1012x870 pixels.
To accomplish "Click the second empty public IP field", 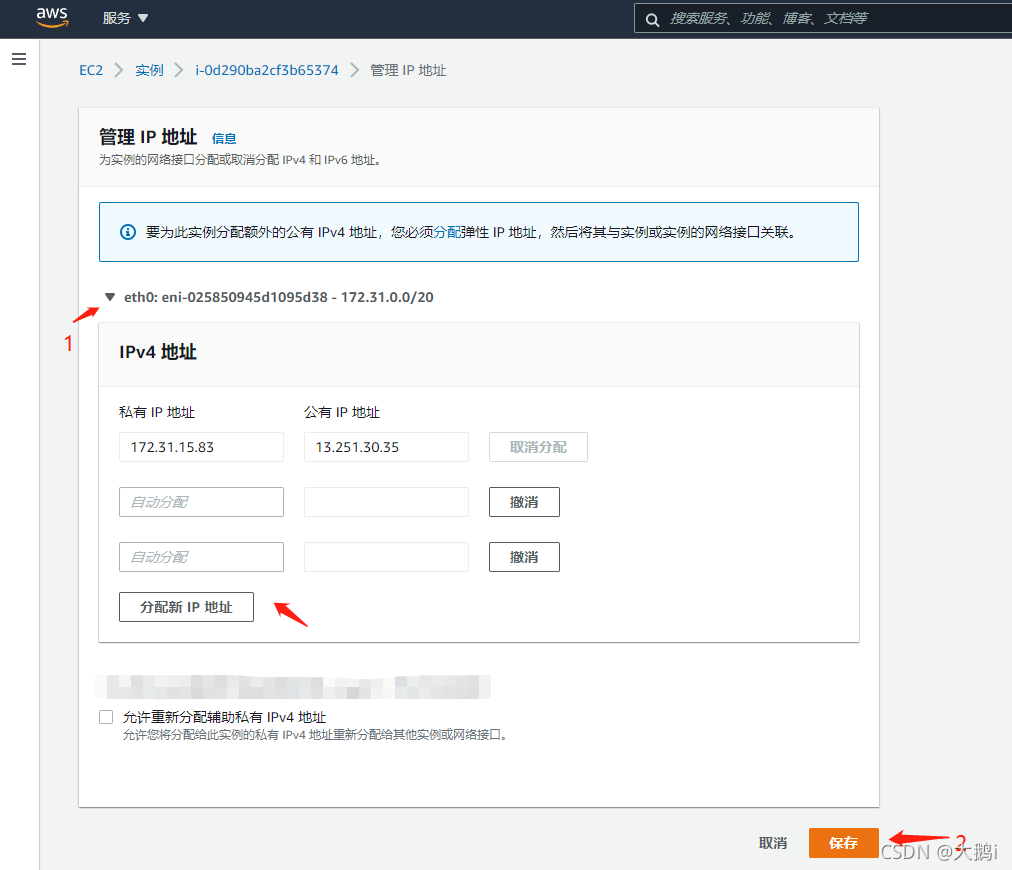I will pos(386,557).
